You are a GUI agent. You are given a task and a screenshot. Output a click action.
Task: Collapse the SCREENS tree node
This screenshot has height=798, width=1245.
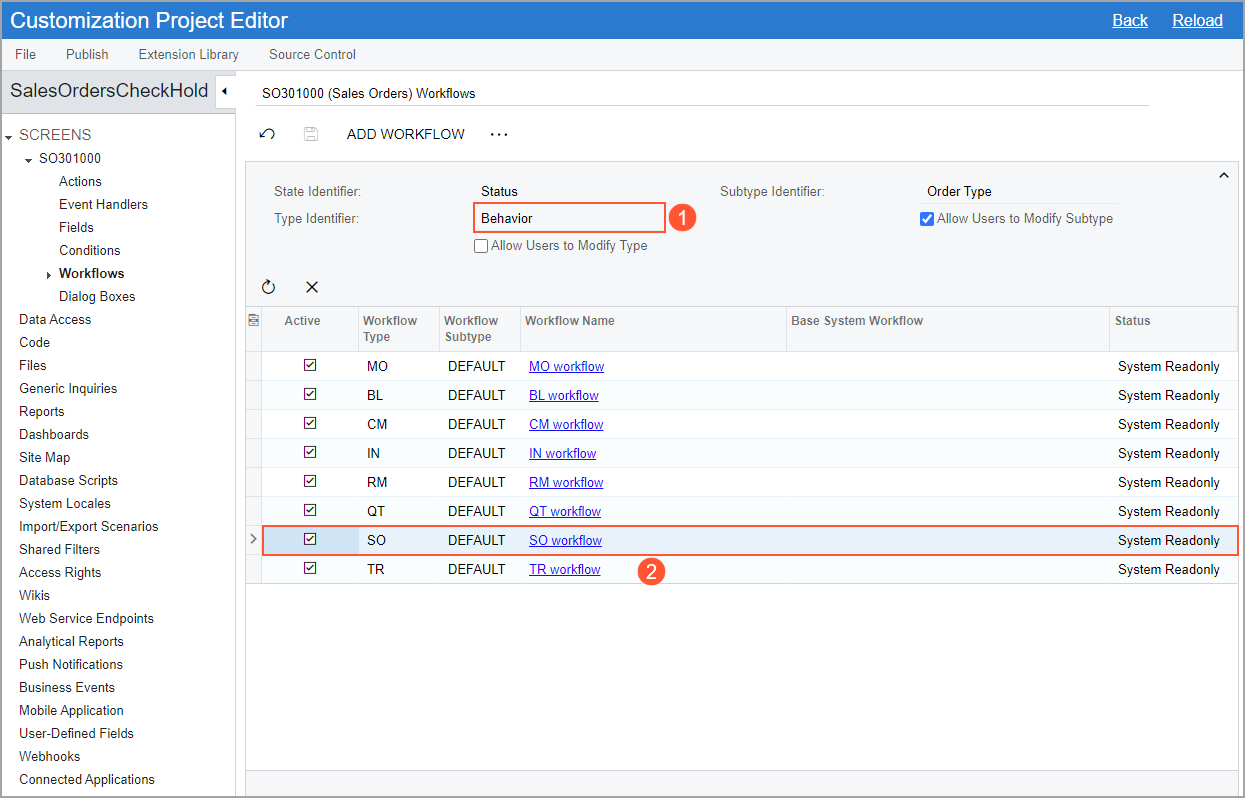click(9, 135)
